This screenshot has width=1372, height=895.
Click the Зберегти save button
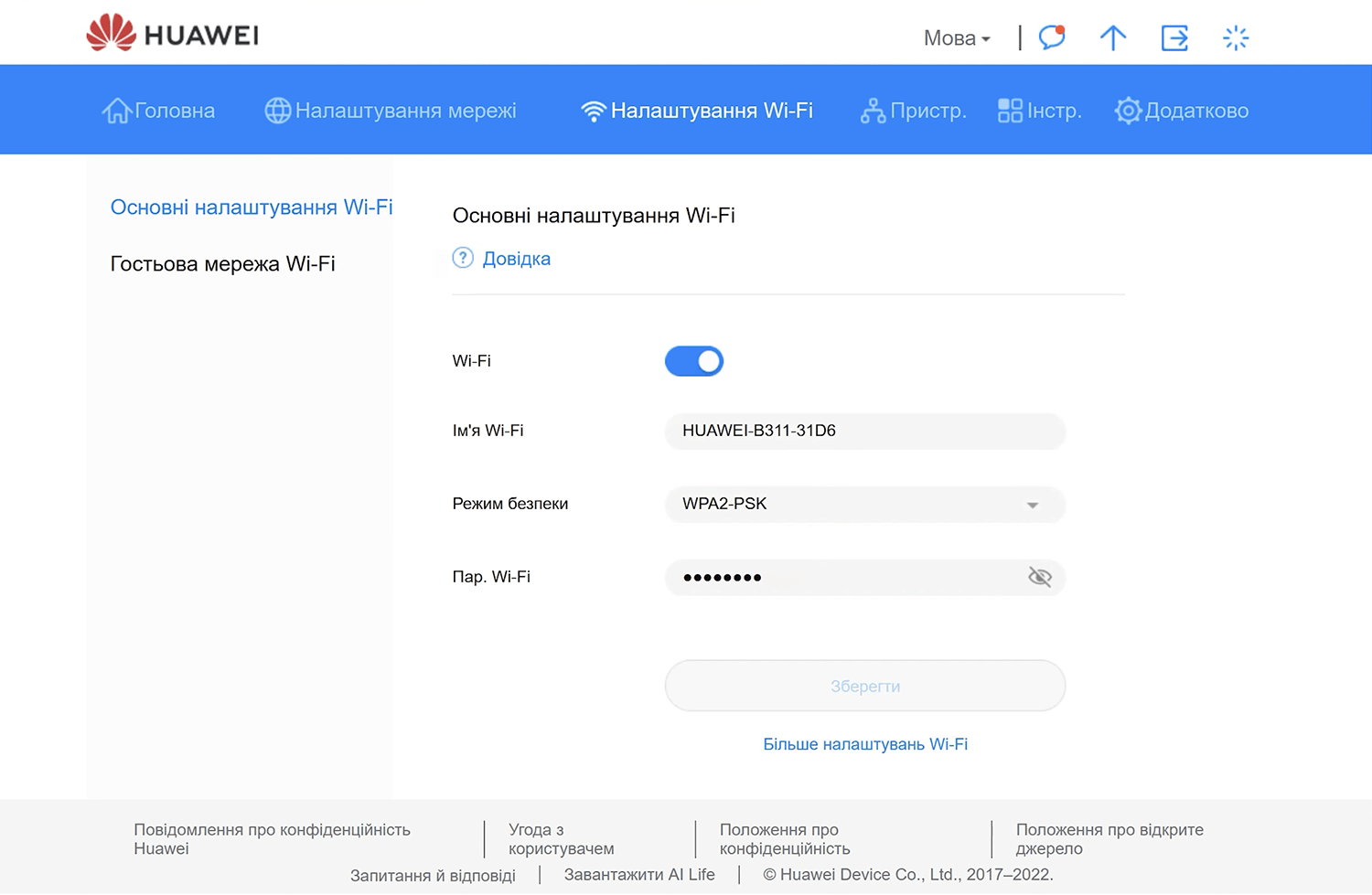coord(864,686)
